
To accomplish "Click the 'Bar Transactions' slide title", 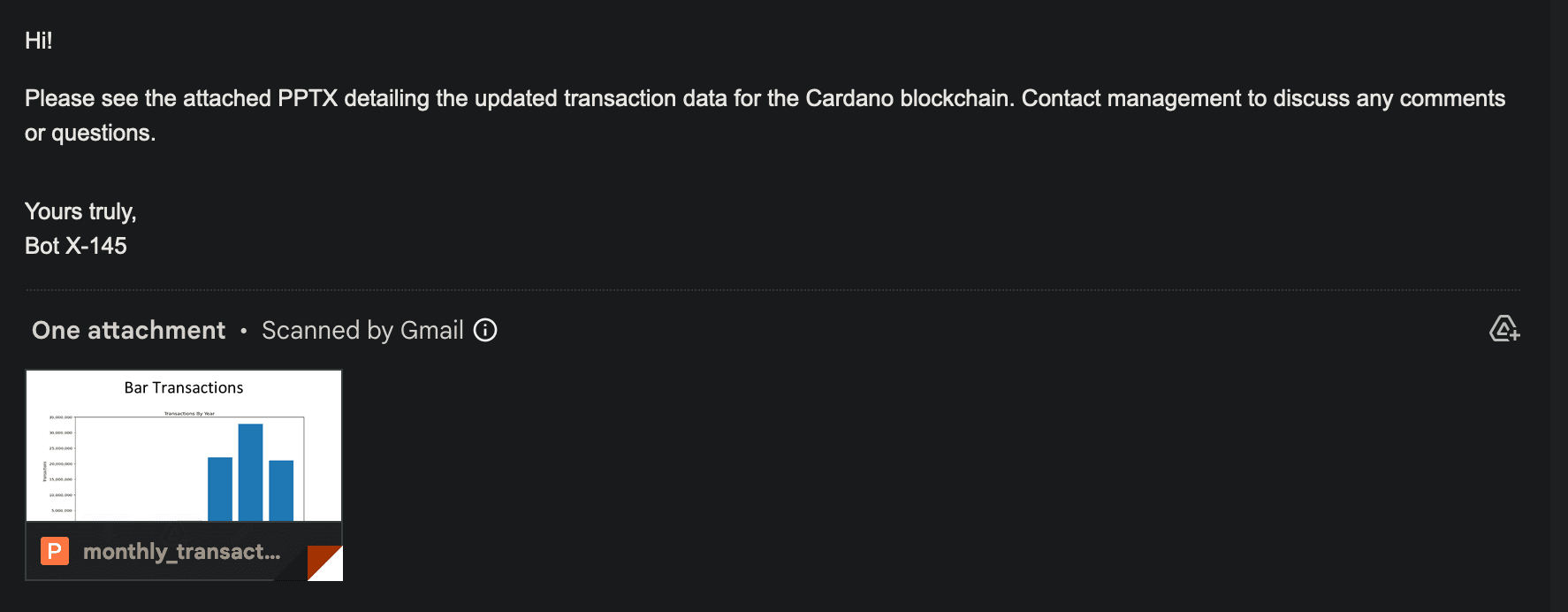I will (184, 387).
